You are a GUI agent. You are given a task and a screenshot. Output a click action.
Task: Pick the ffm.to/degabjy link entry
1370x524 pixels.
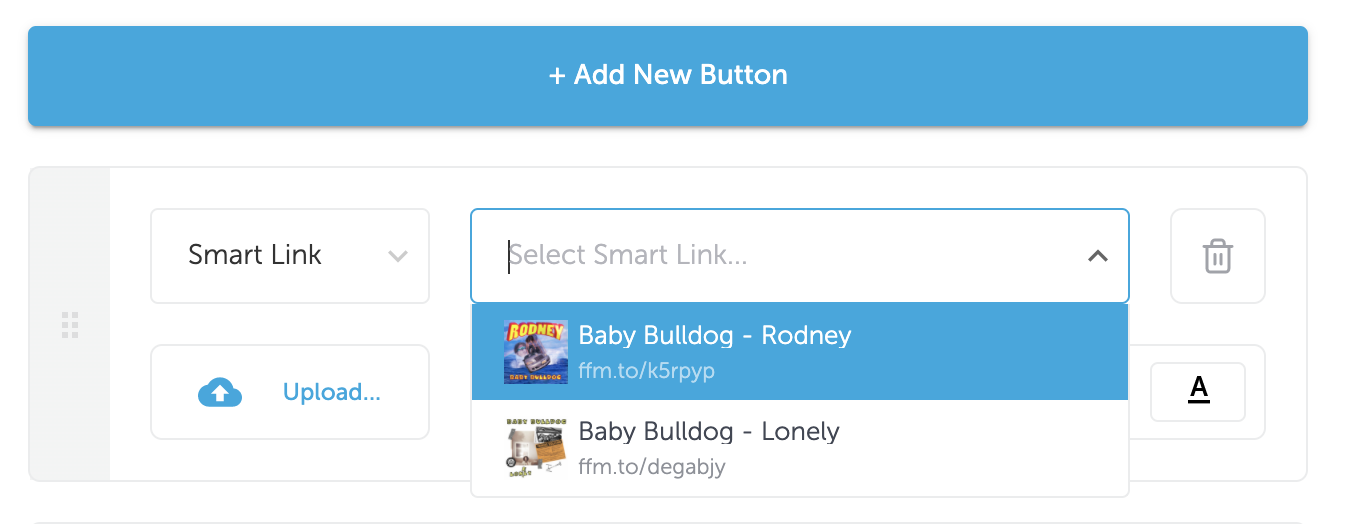pyautogui.click(x=652, y=467)
